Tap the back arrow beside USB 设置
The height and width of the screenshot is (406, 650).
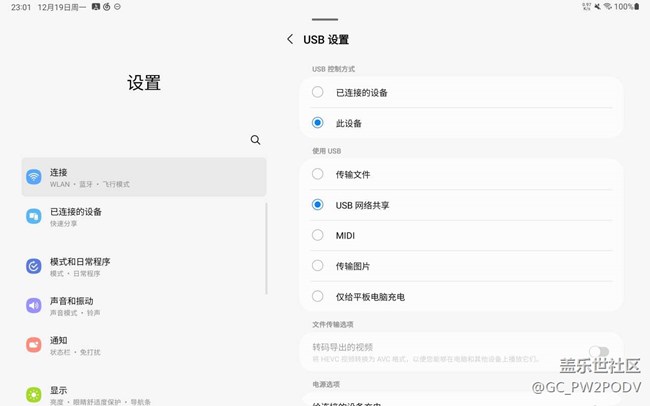click(x=290, y=39)
